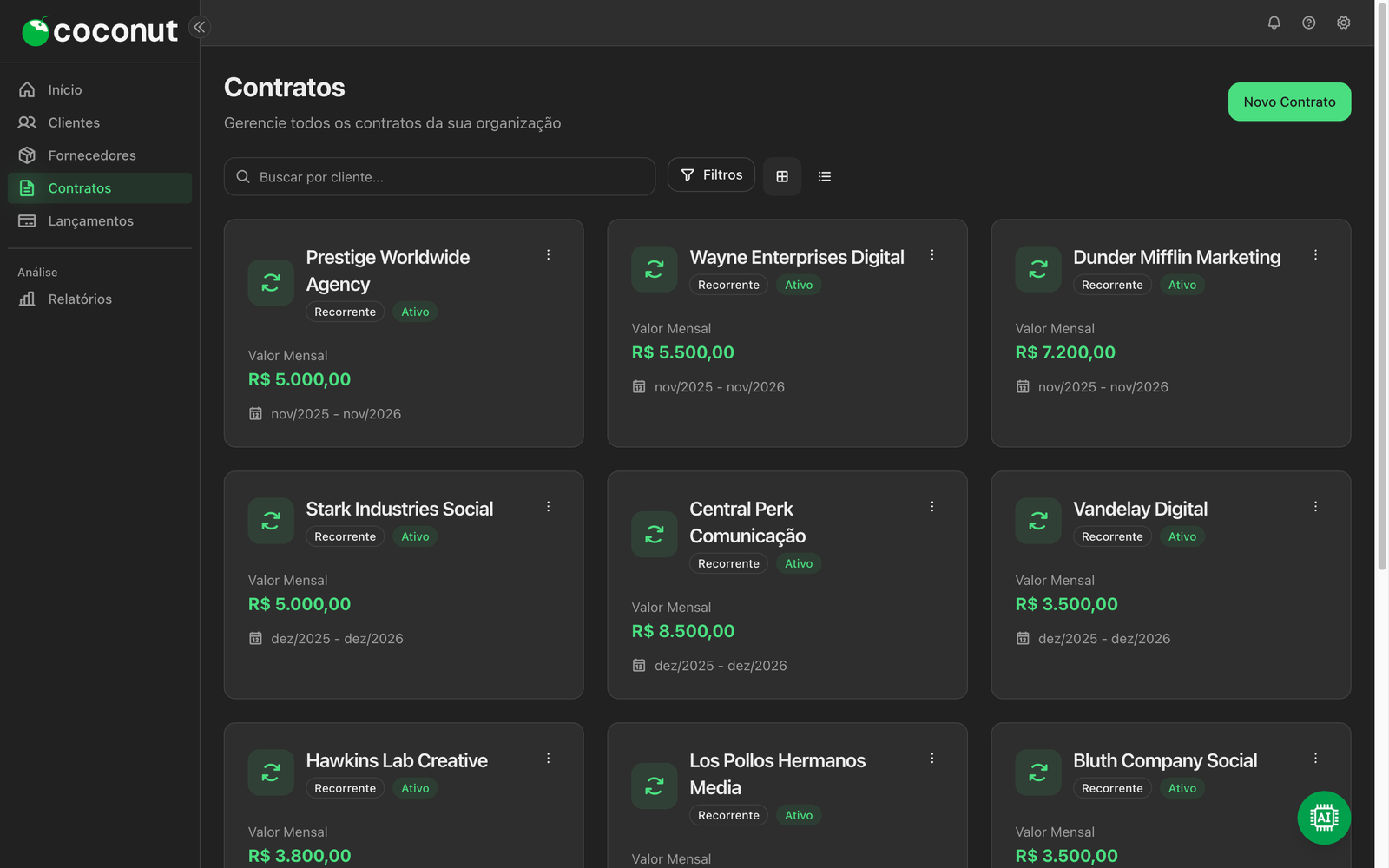Open options menu for Wayne Enterprises Digital
Viewport: 1389px width, 868px height.
pos(932,255)
